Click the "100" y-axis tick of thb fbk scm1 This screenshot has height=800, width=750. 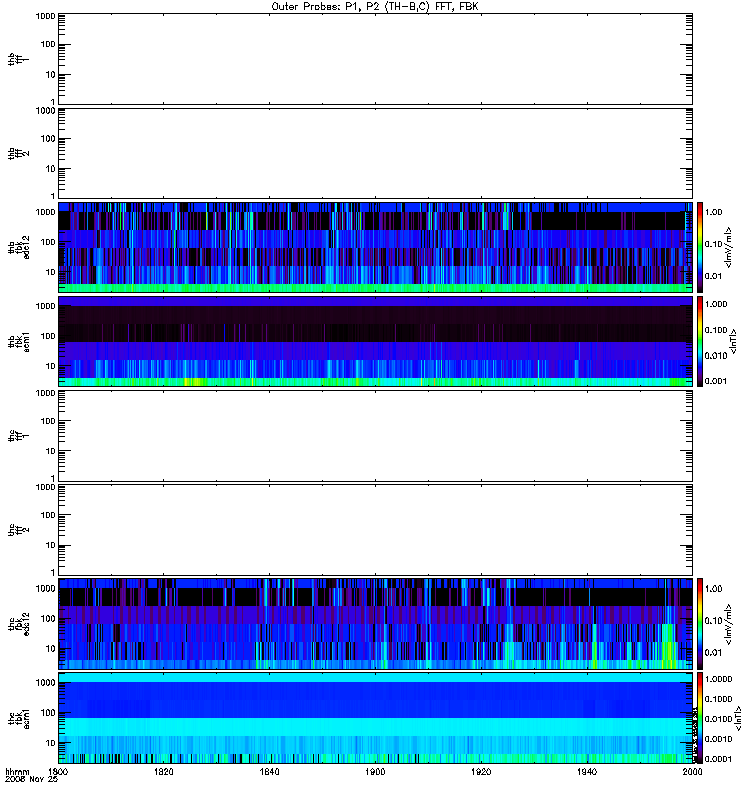coord(48,336)
